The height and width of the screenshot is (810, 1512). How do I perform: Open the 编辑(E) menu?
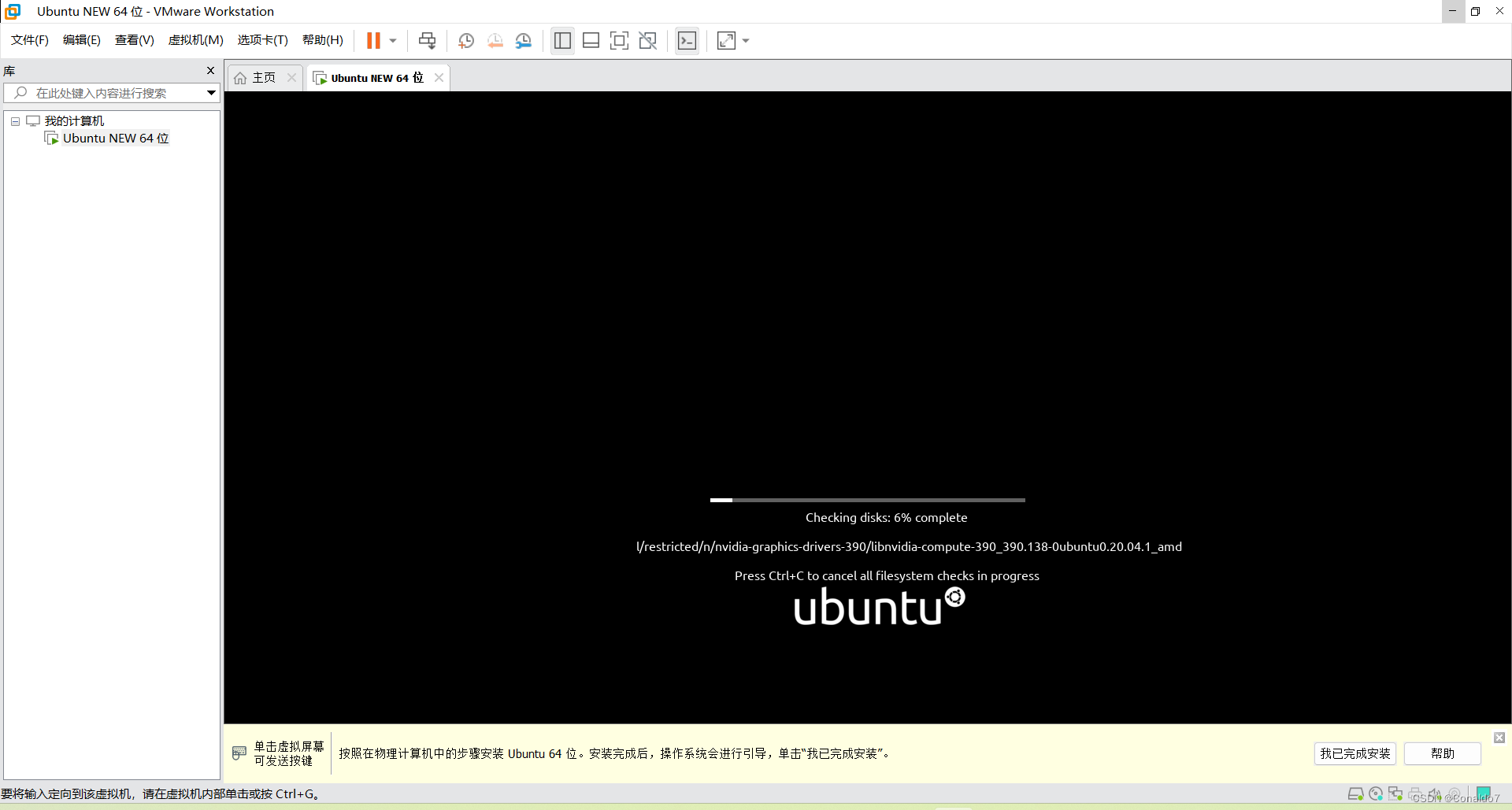(82, 40)
